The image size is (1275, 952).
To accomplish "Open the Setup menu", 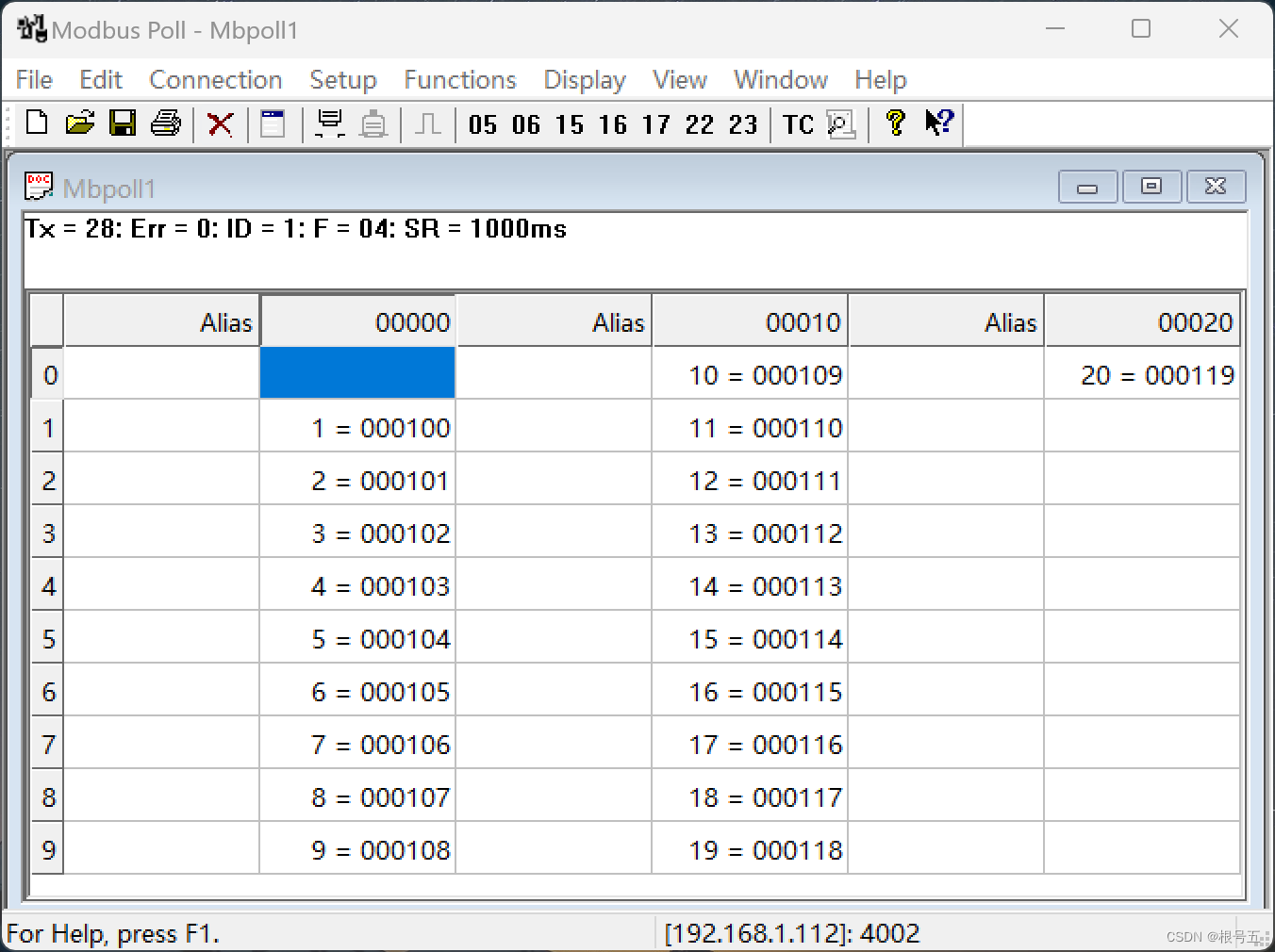I will (x=343, y=80).
